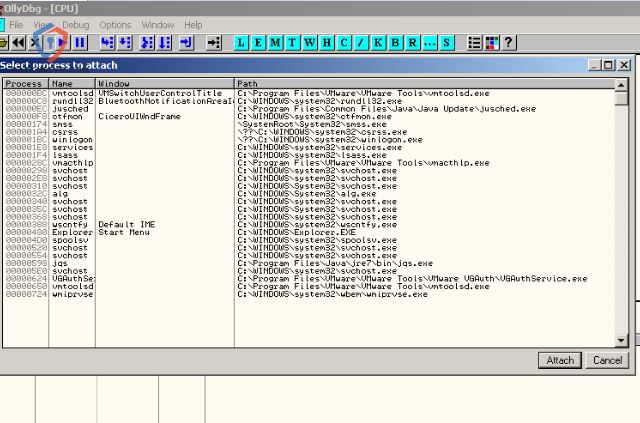Open the Options menu
Image resolution: width=640 pixels, height=423 pixels.
[115, 24]
